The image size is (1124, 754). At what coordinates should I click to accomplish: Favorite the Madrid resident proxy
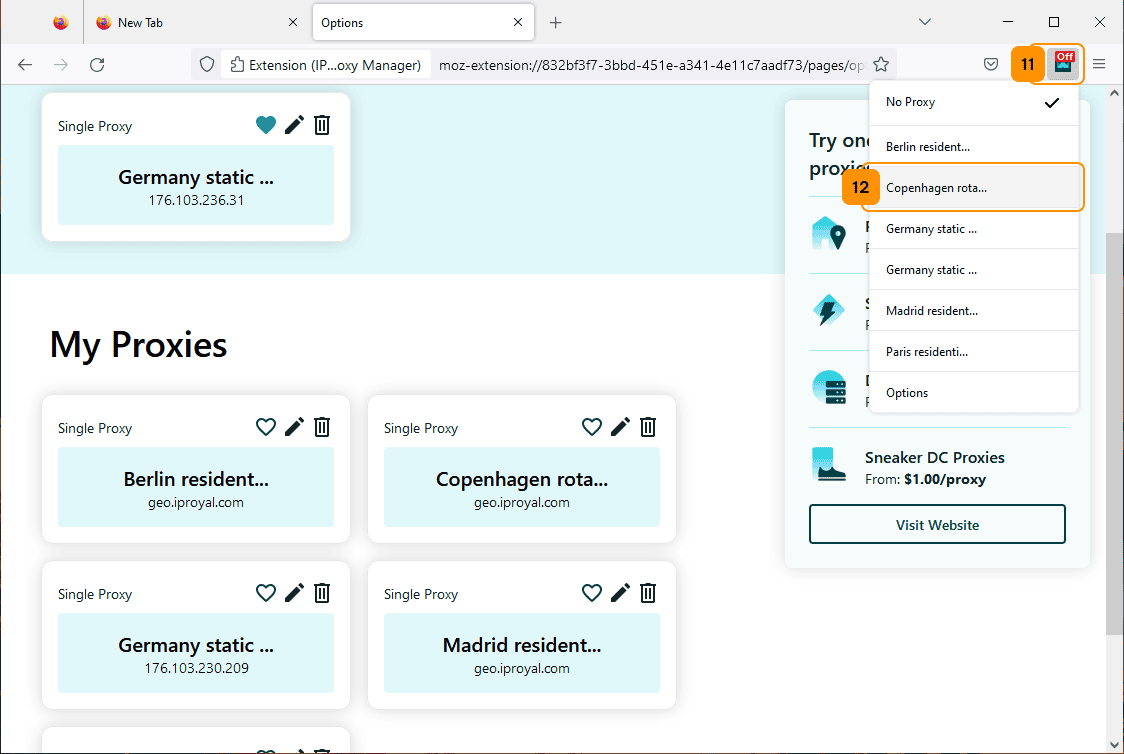(591, 593)
